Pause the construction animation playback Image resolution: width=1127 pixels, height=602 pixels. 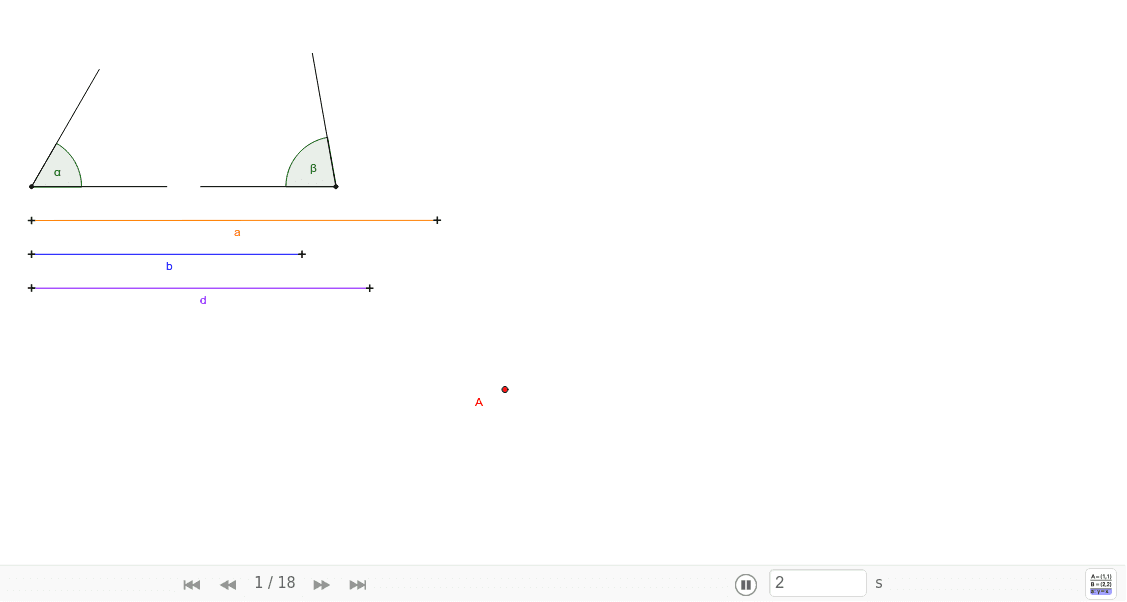coord(745,585)
